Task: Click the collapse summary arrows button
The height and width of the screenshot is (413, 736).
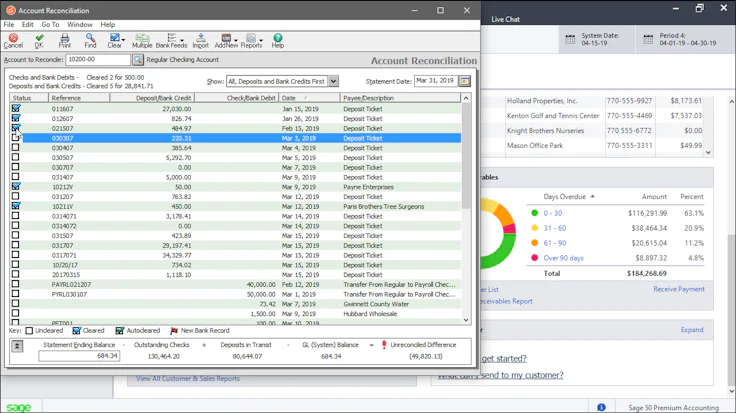Action: [x=17, y=346]
